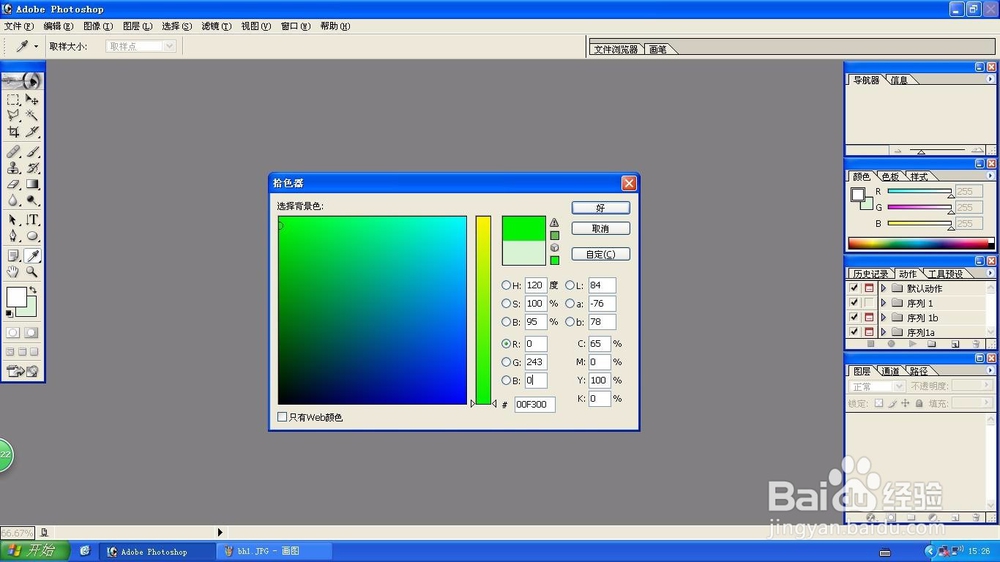Select the Healing Brush tool
This screenshot has width=1000, height=562.
tap(13, 152)
